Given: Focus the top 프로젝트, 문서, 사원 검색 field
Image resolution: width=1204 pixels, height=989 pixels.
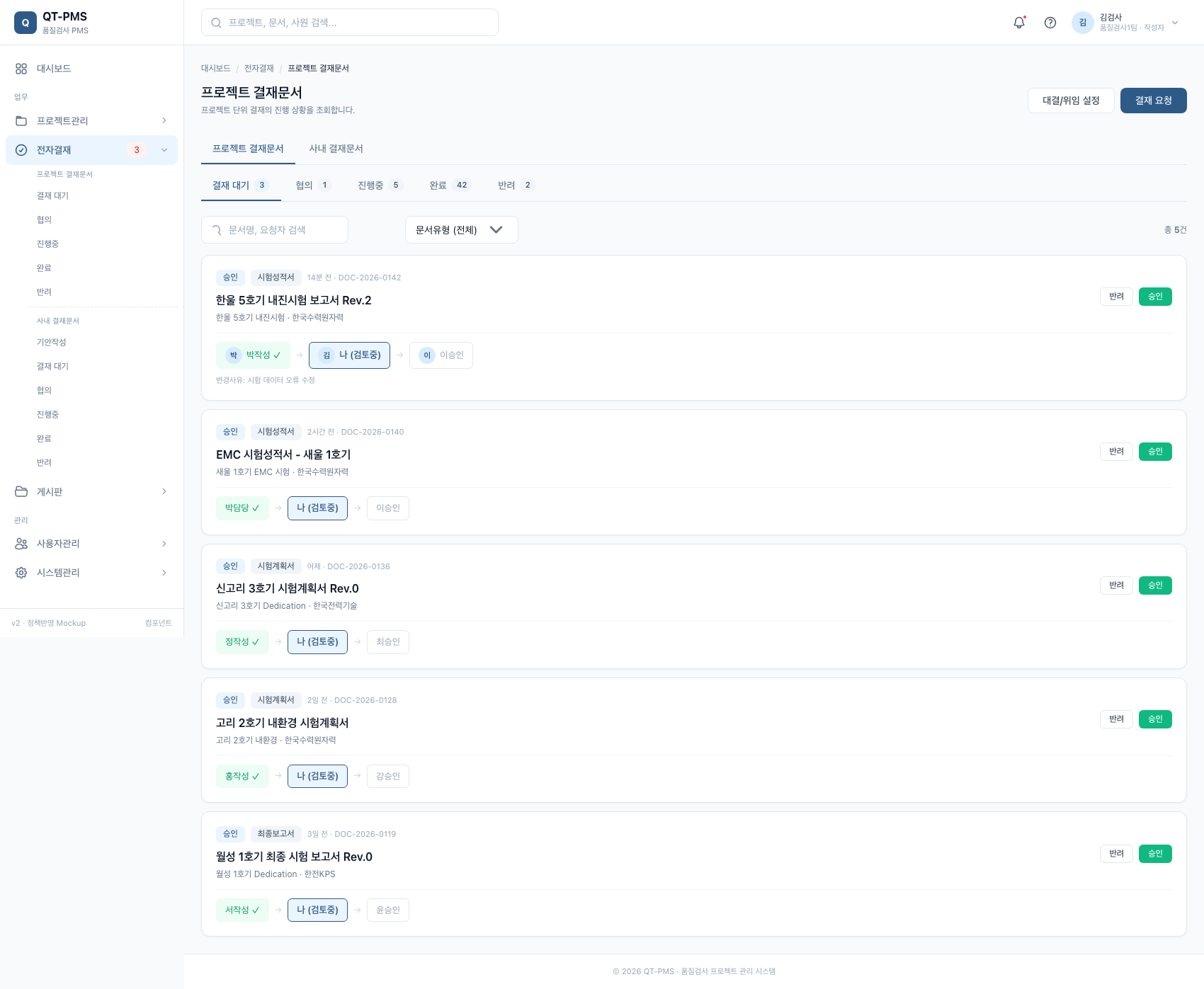Looking at the screenshot, I should 350,23.
